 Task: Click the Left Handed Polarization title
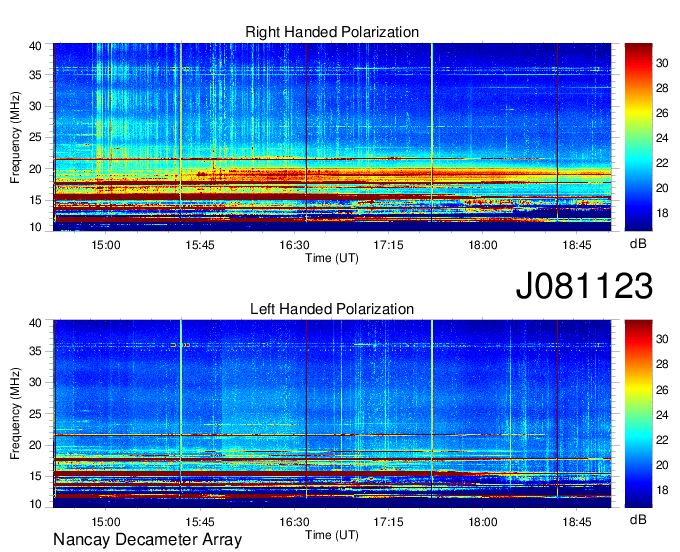[x=332, y=309]
